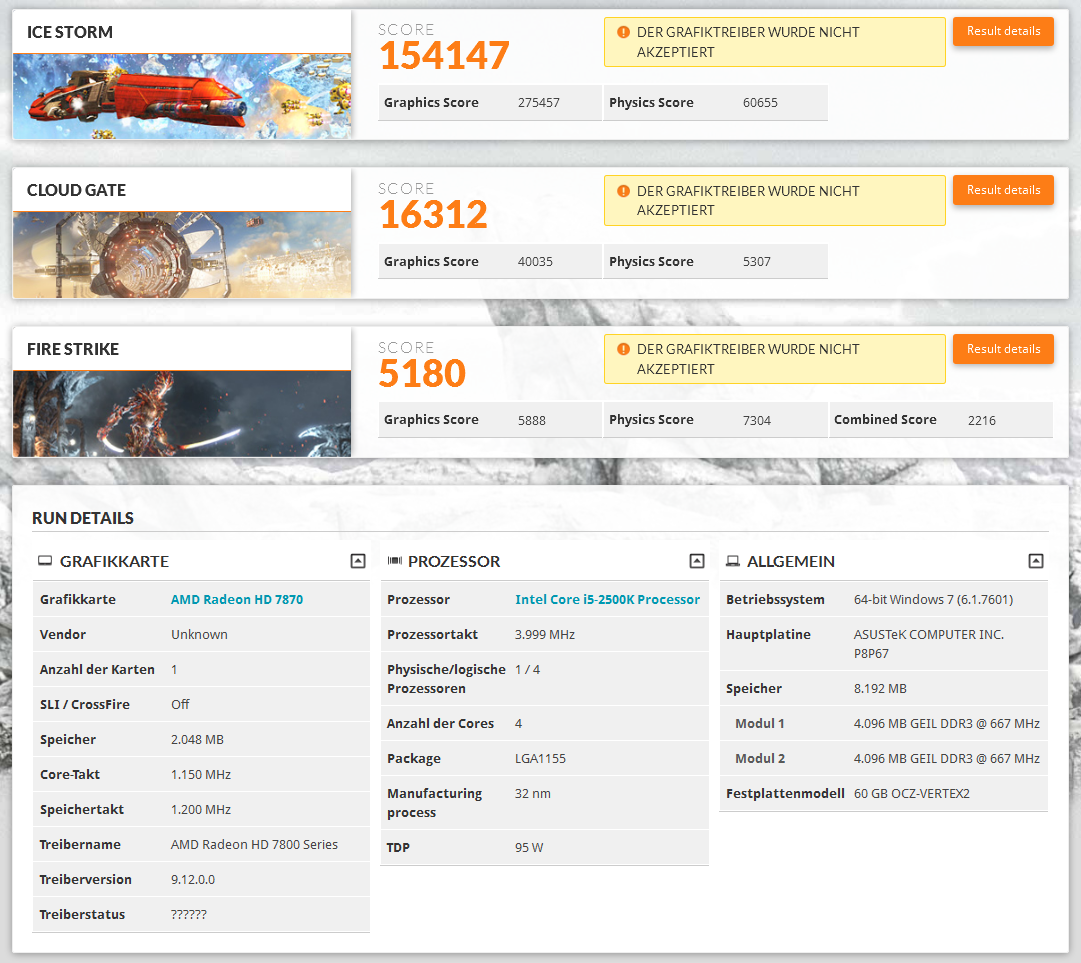Click the Ice Storm Graphics Score 275457
The width and height of the screenshot is (1081, 963).
pyautogui.click(x=538, y=103)
